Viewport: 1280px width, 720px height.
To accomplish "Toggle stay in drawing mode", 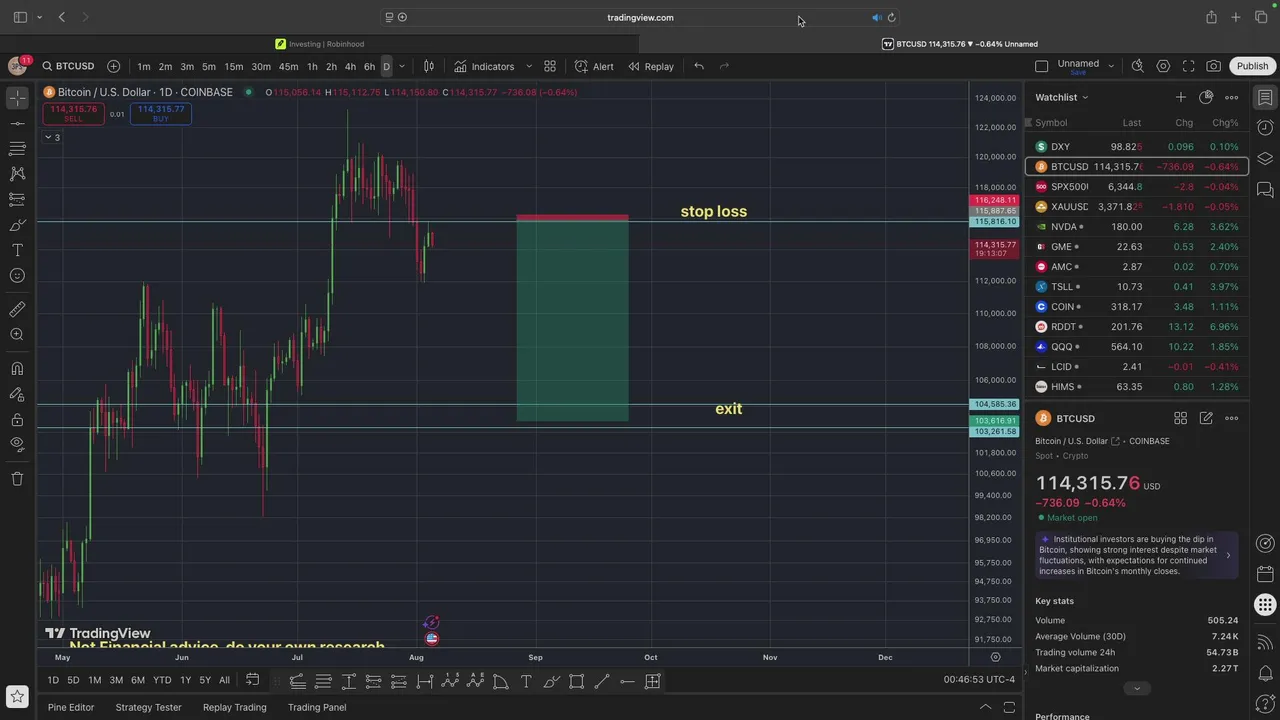I will coord(17,394).
